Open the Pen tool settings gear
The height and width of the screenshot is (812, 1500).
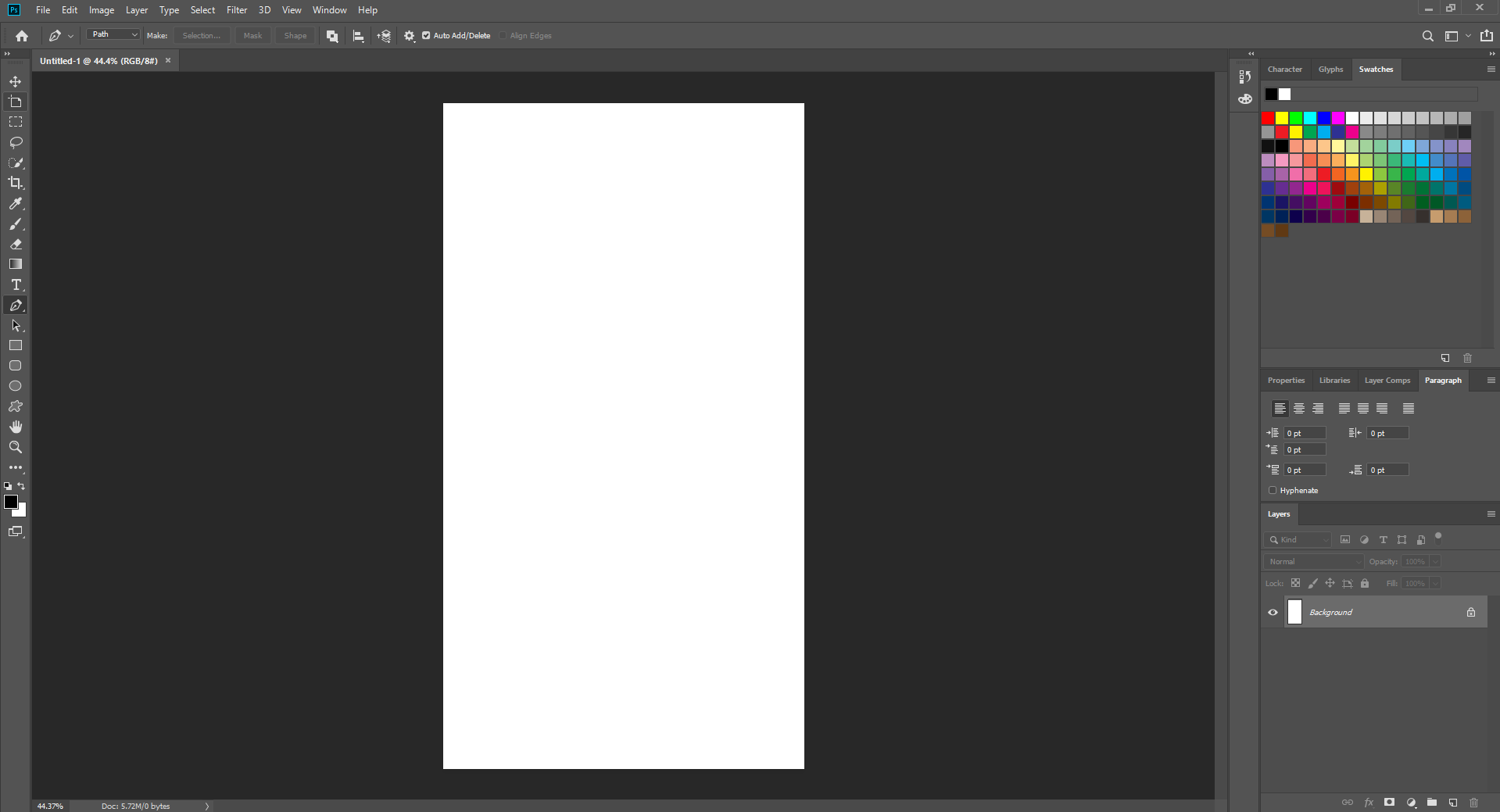(x=409, y=35)
